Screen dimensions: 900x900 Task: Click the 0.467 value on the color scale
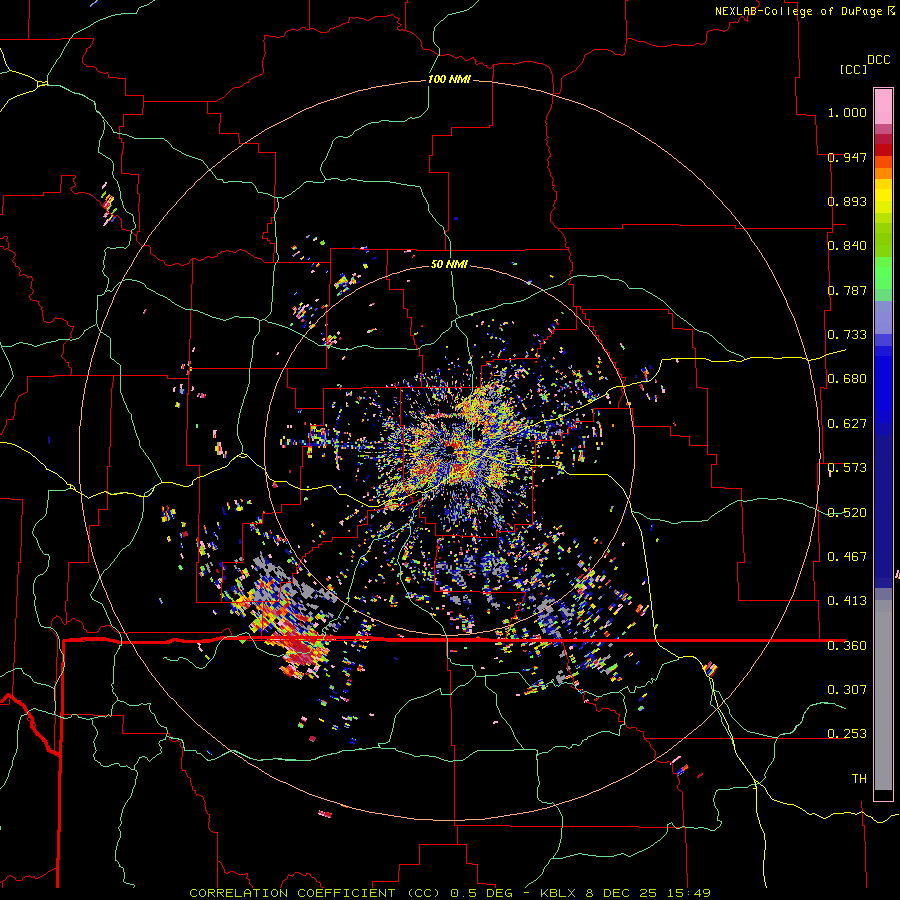(x=847, y=557)
